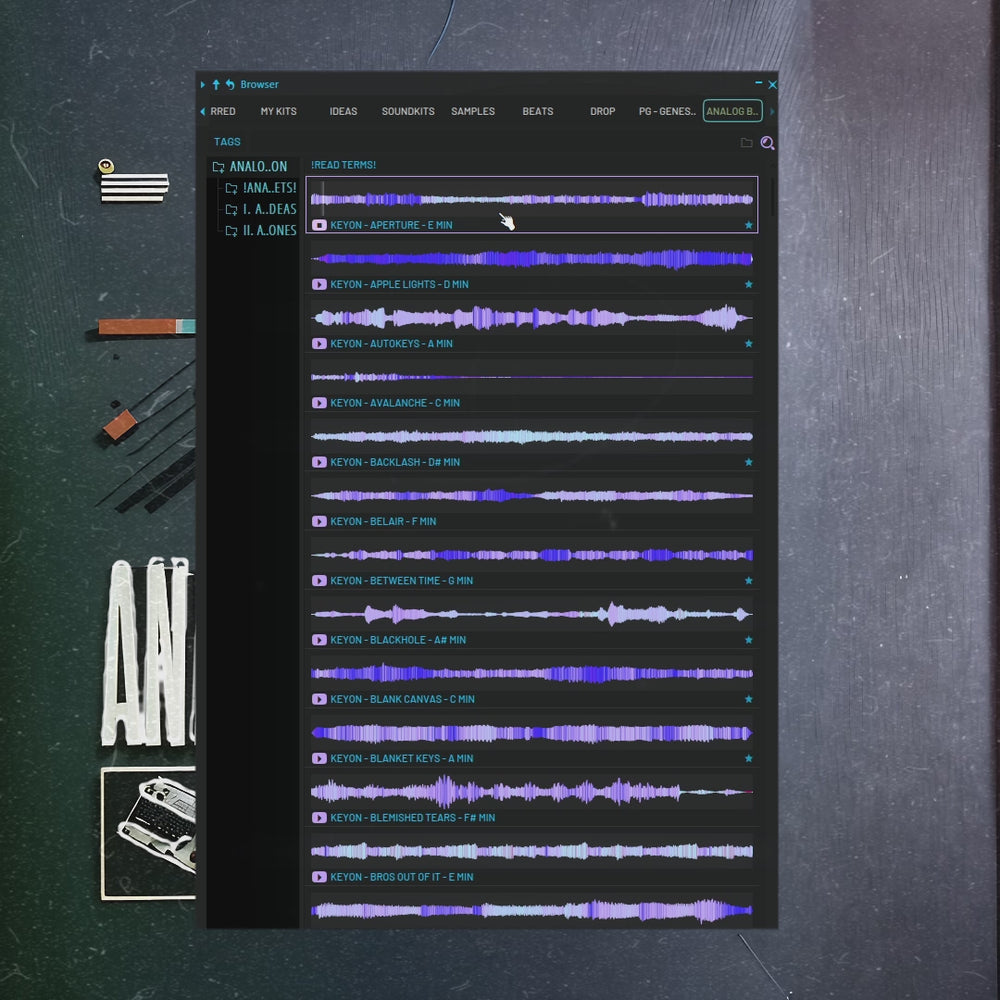The height and width of the screenshot is (1000, 1000).
Task: Favorite KEYON - APPLE LIGHTS with its star
Action: (x=747, y=284)
